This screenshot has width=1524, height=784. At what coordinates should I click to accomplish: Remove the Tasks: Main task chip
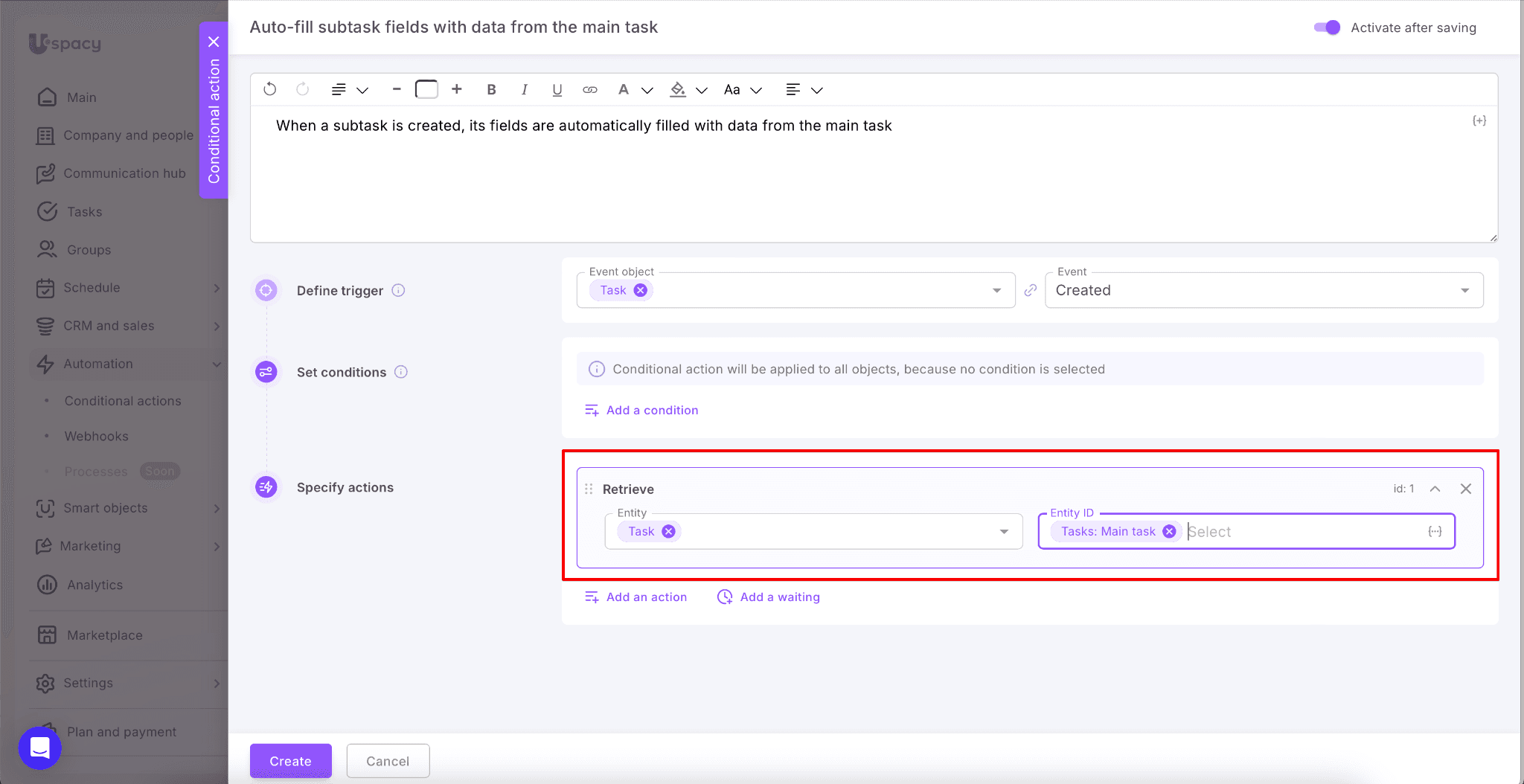1169,531
